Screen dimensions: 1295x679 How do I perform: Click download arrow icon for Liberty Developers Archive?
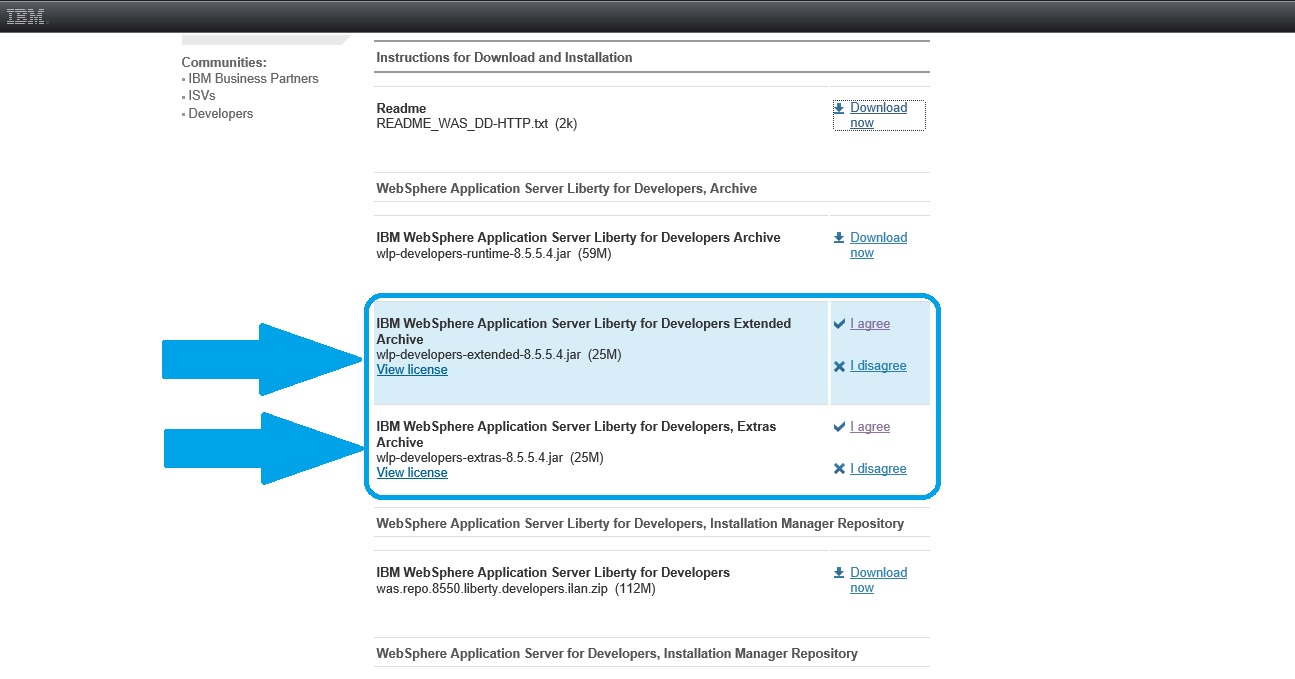pyautogui.click(x=839, y=238)
